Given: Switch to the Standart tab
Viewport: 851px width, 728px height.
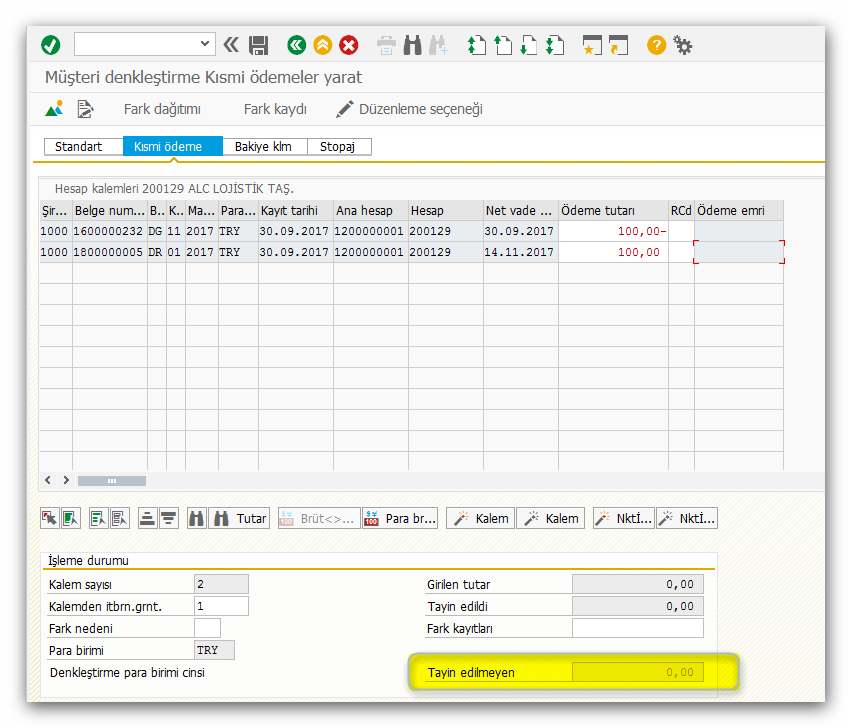Looking at the screenshot, I should click(x=84, y=147).
